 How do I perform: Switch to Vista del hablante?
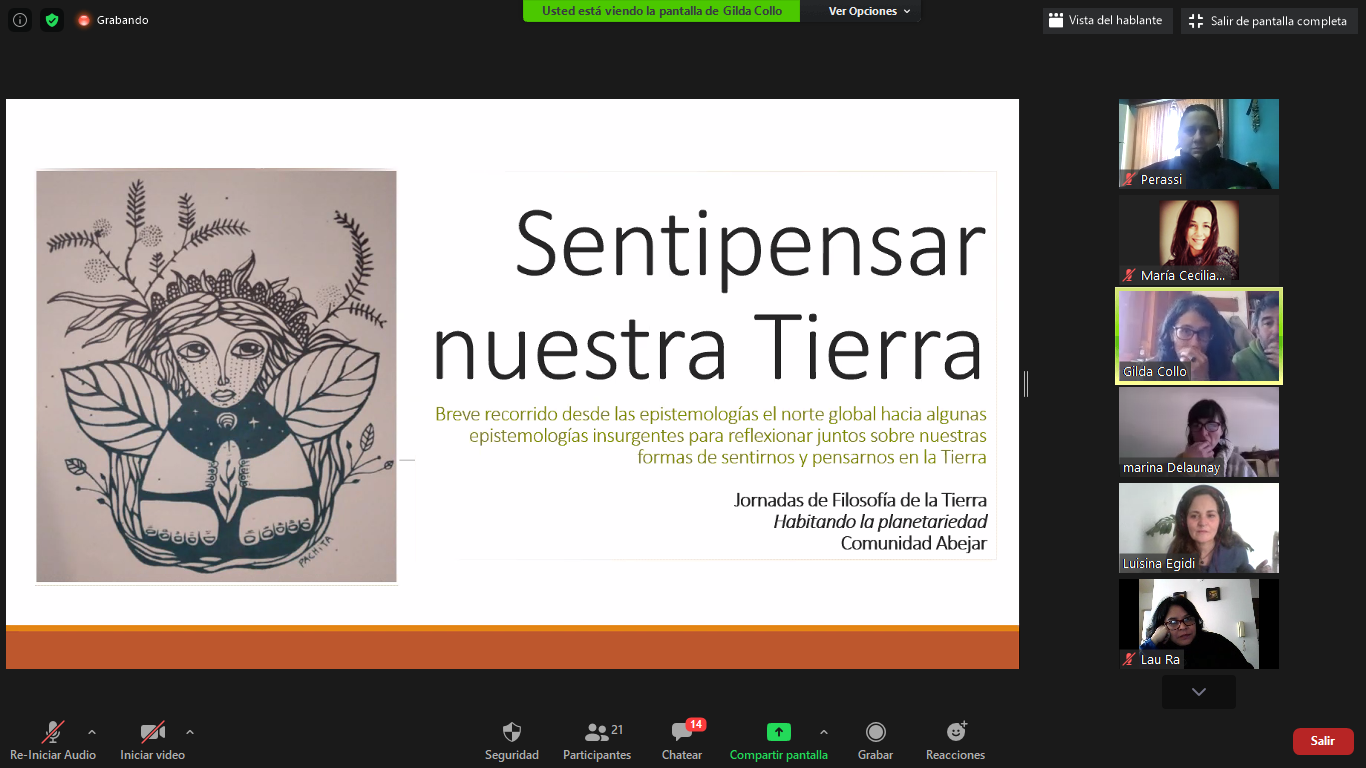click(1107, 20)
